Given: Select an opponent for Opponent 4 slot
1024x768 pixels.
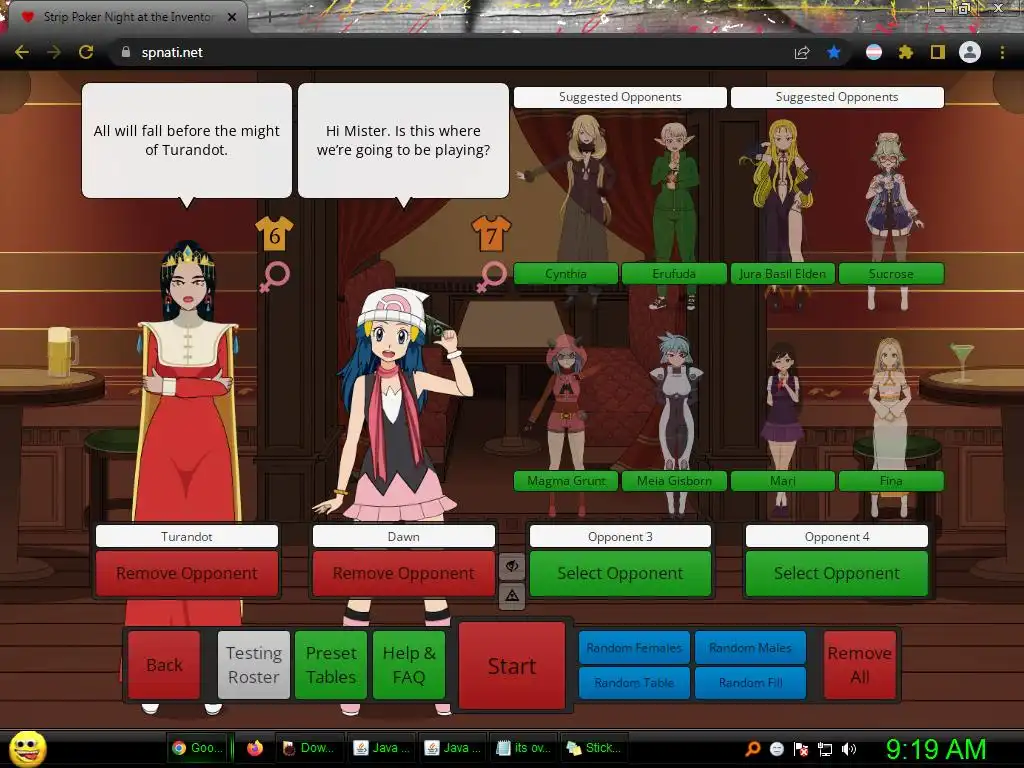Looking at the screenshot, I should [837, 573].
